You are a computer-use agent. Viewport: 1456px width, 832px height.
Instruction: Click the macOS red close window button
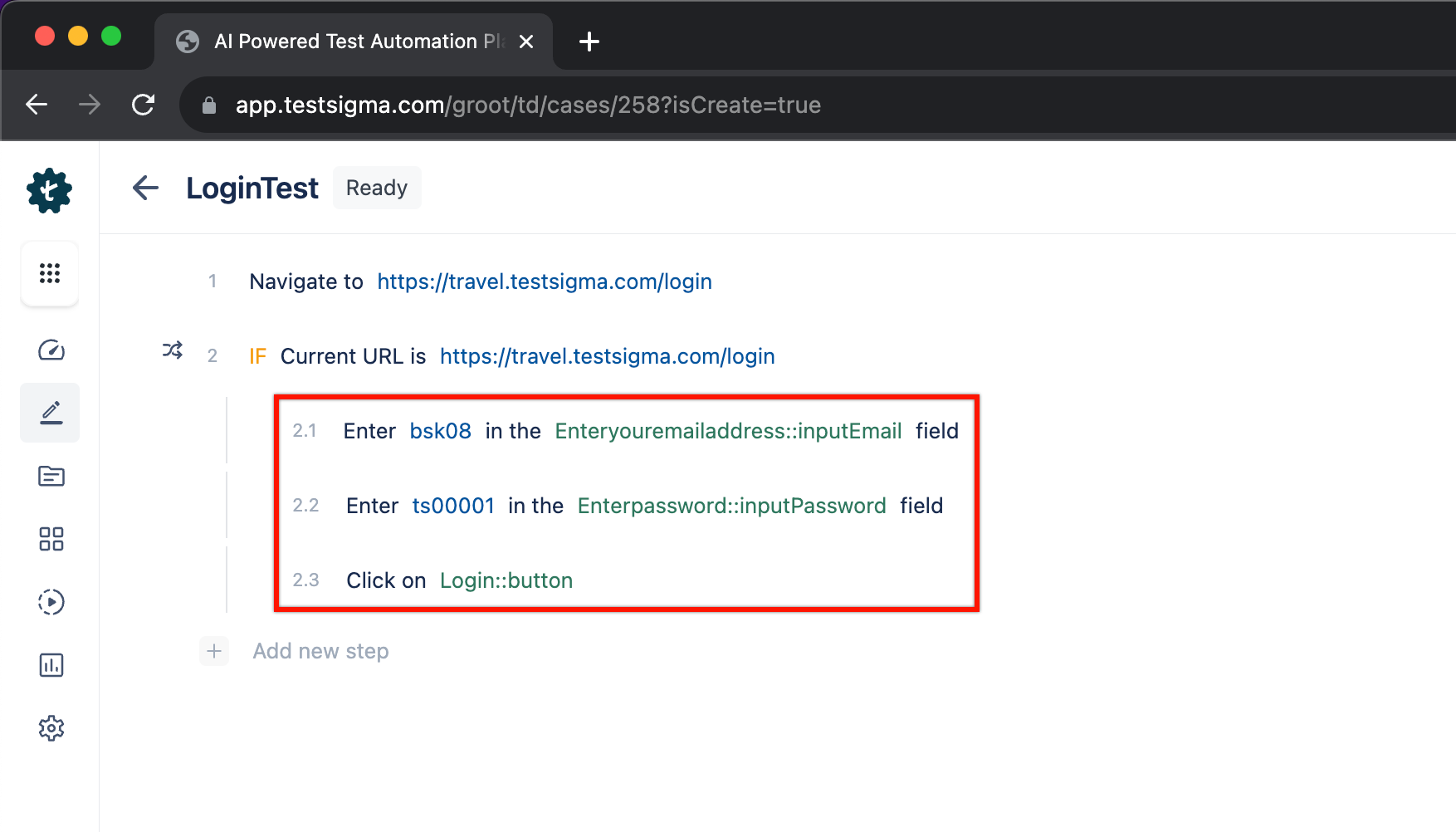pyautogui.click(x=45, y=36)
